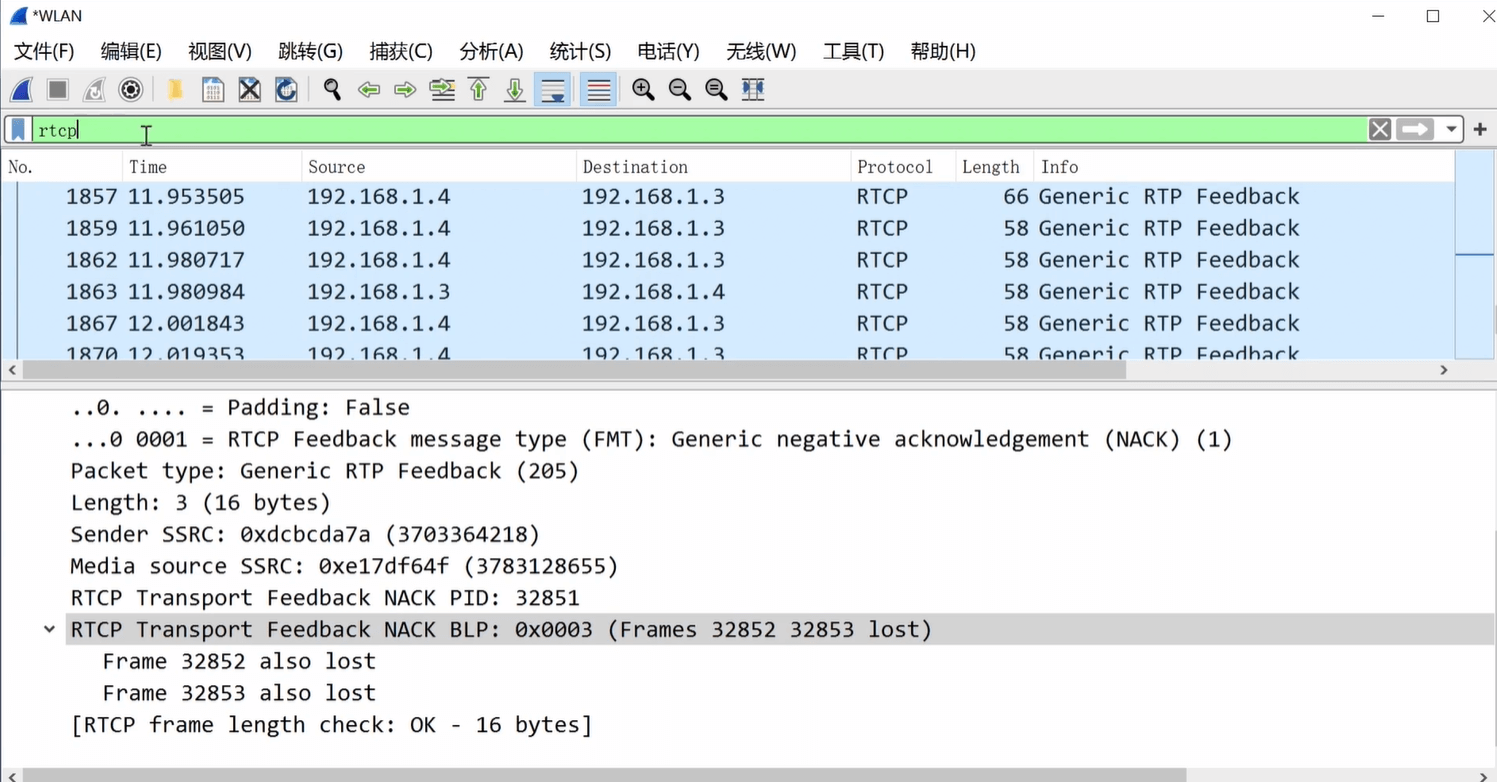Select packet number 1857

point(728,197)
